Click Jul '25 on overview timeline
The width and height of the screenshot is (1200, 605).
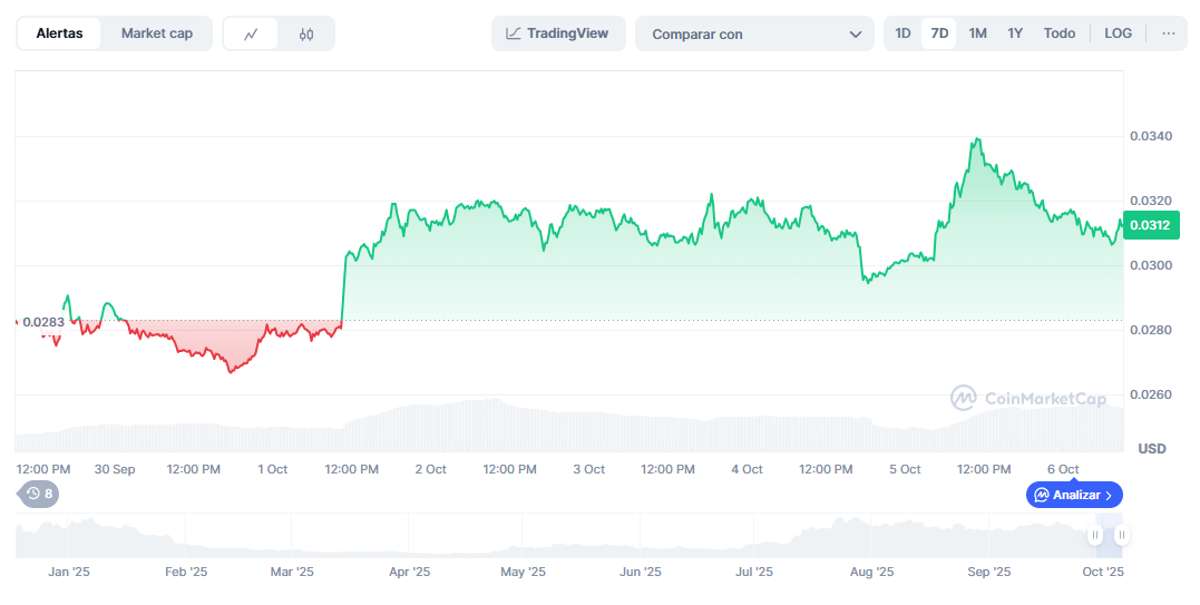(x=754, y=572)
